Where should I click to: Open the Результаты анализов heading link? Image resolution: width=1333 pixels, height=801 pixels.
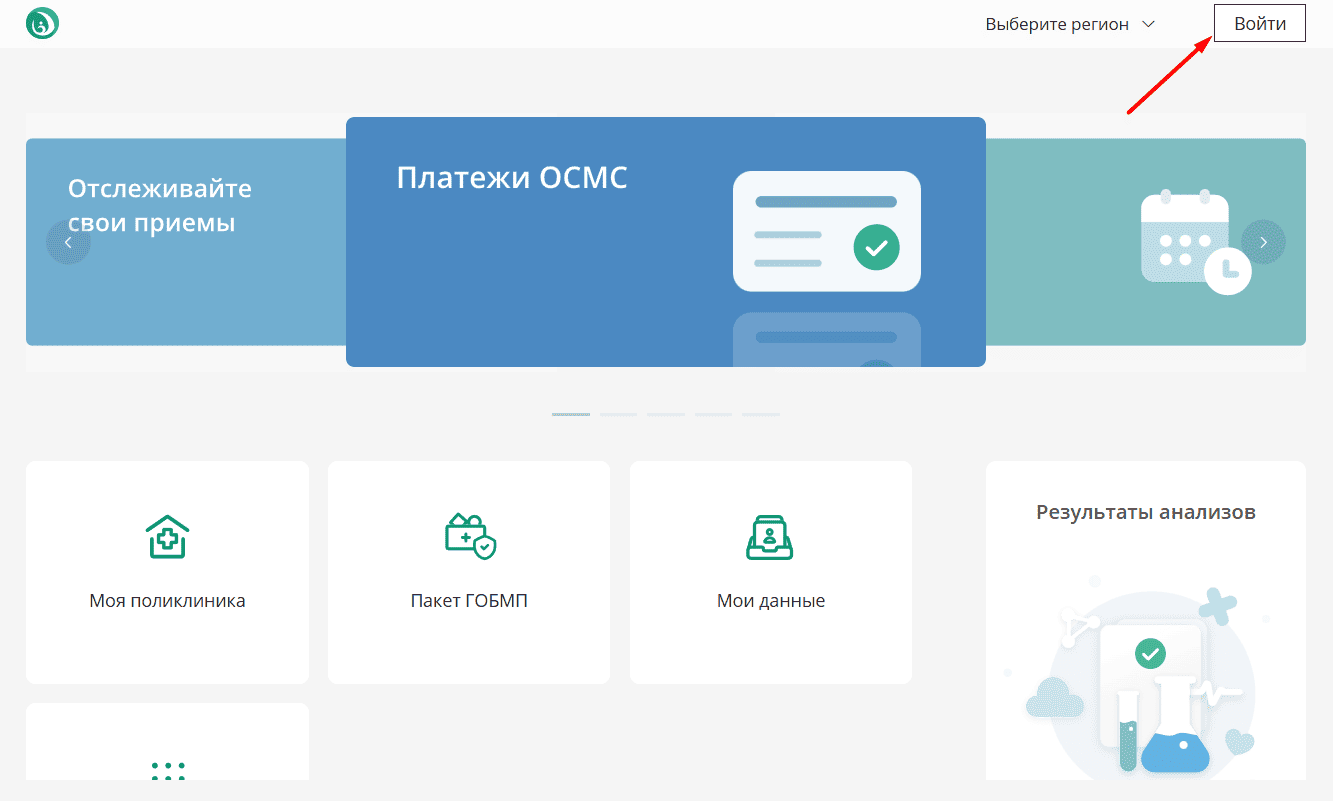[x=1145, y=512]
